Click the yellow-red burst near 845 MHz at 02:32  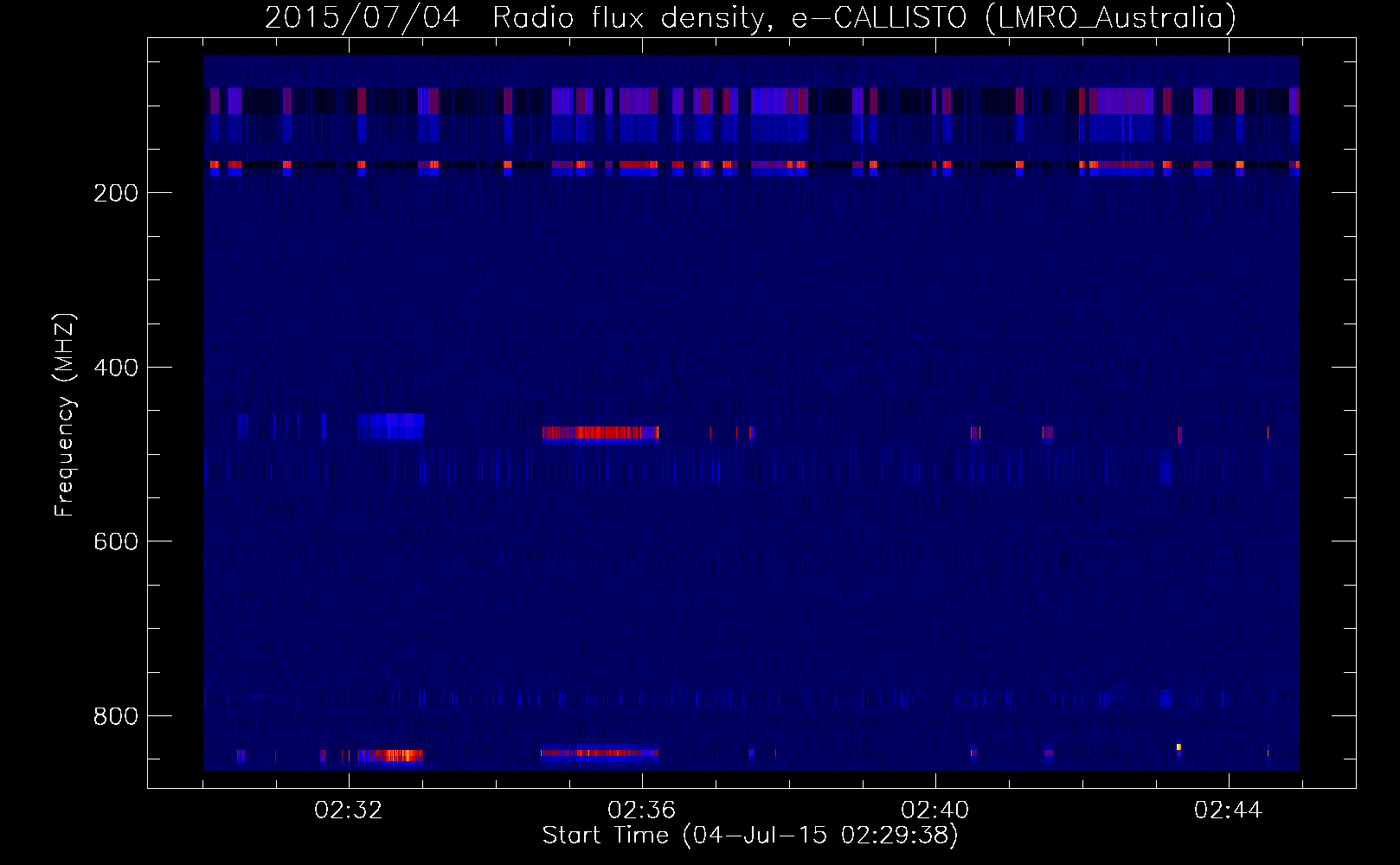(390, 755)
